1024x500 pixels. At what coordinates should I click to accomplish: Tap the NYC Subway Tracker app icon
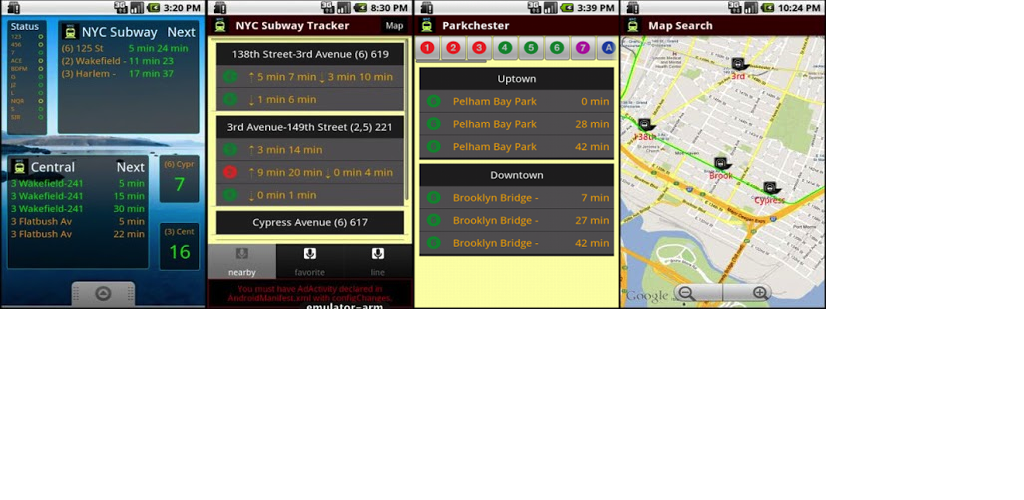[x=220, y=26]
